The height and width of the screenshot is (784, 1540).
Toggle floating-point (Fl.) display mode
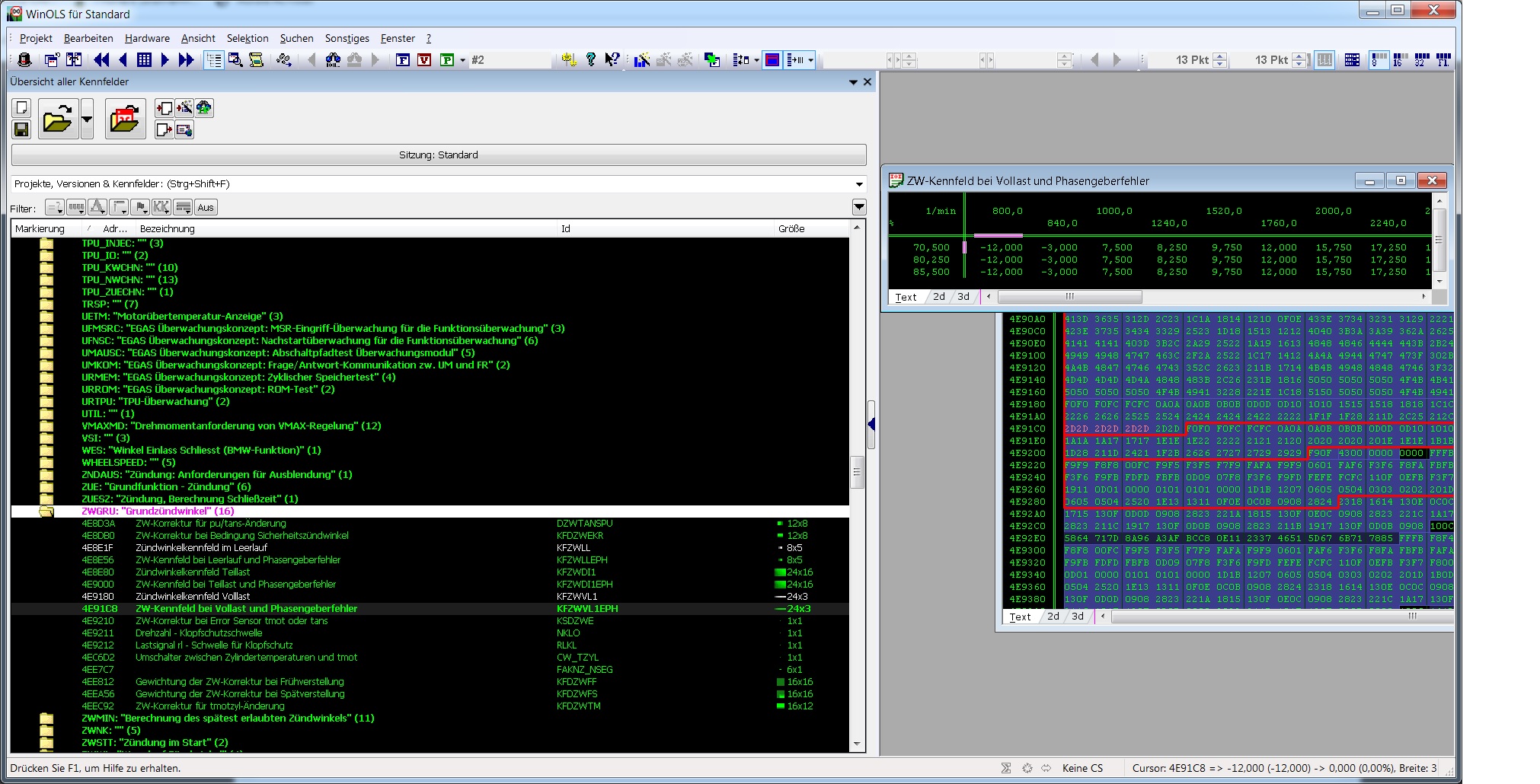pyautogui.click(x=1443, y=59)
